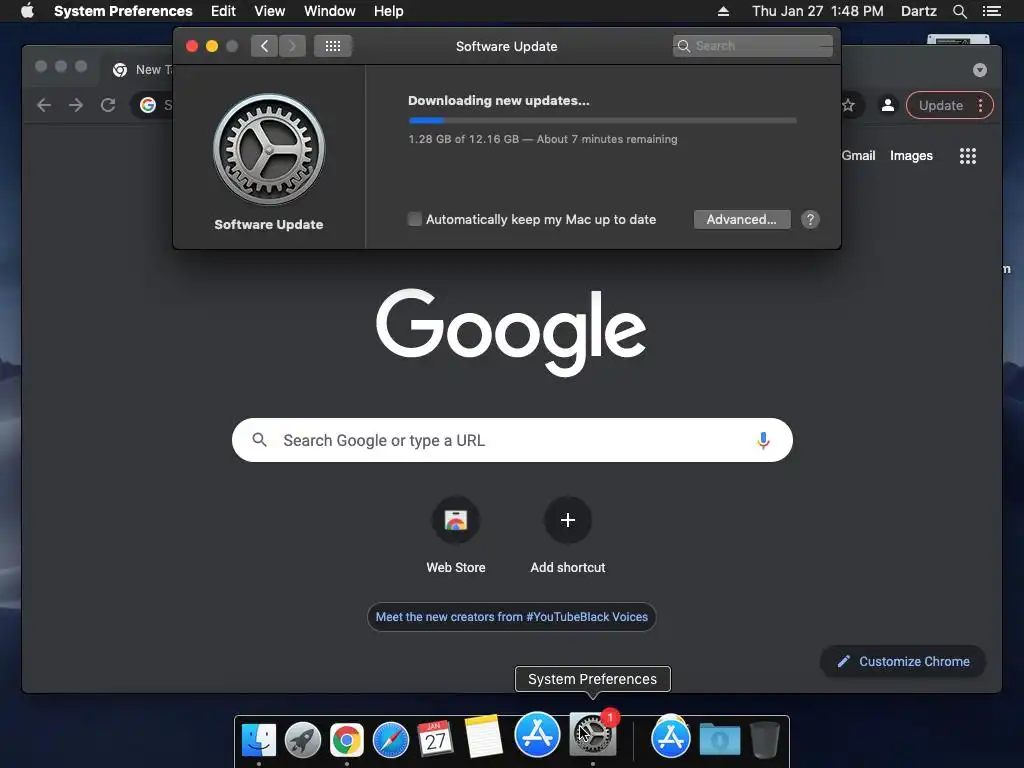Image resolution: width=1024 pixels, height=768 pixels.
Task: Click Chrome's back arrow
Action: (x=44, y=105)
